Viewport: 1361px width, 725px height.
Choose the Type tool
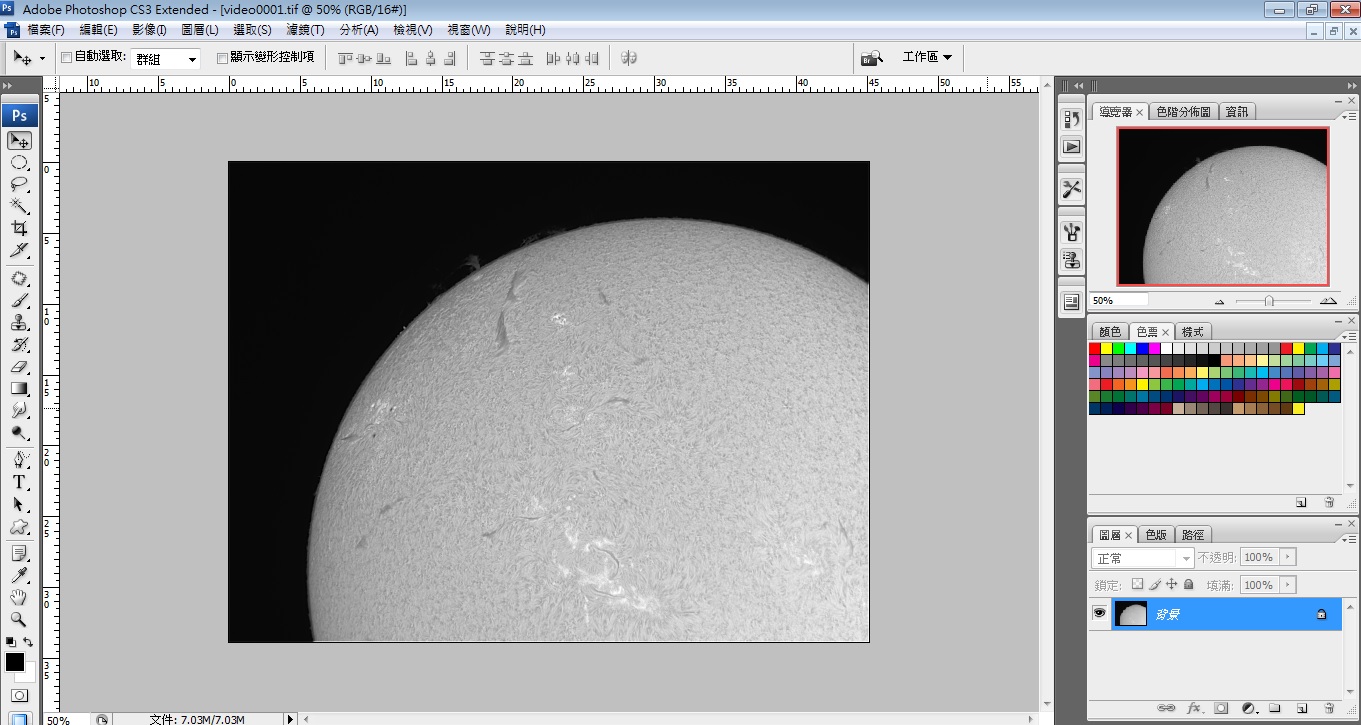19,482
